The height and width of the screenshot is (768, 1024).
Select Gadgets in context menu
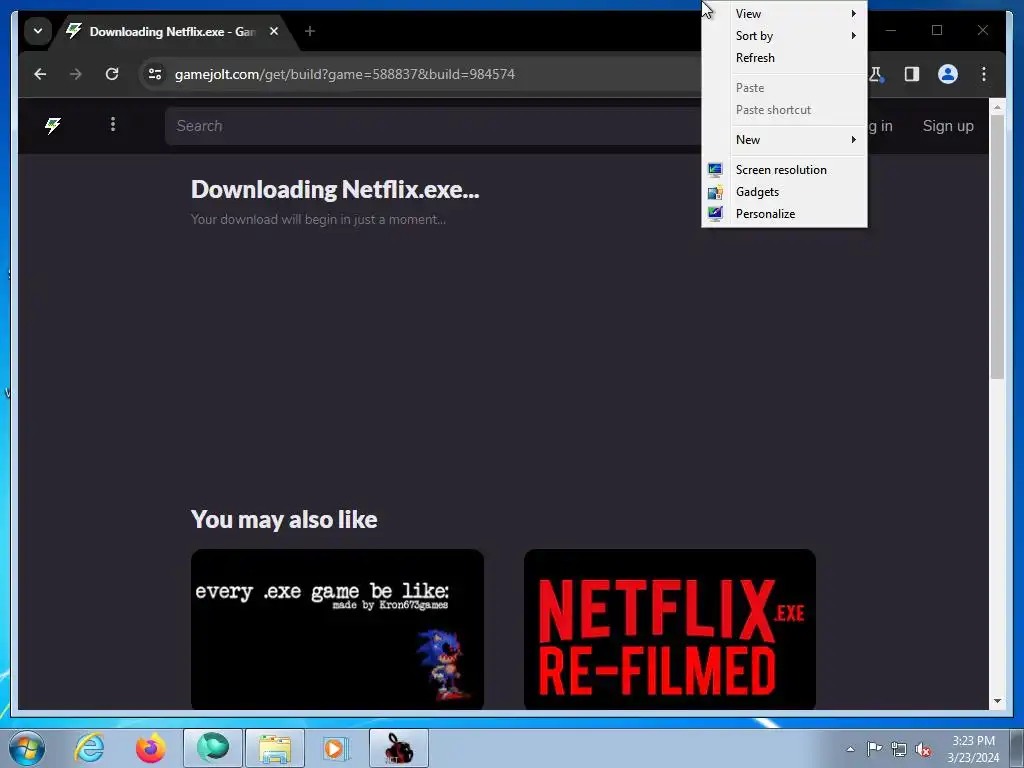[784, 192]
